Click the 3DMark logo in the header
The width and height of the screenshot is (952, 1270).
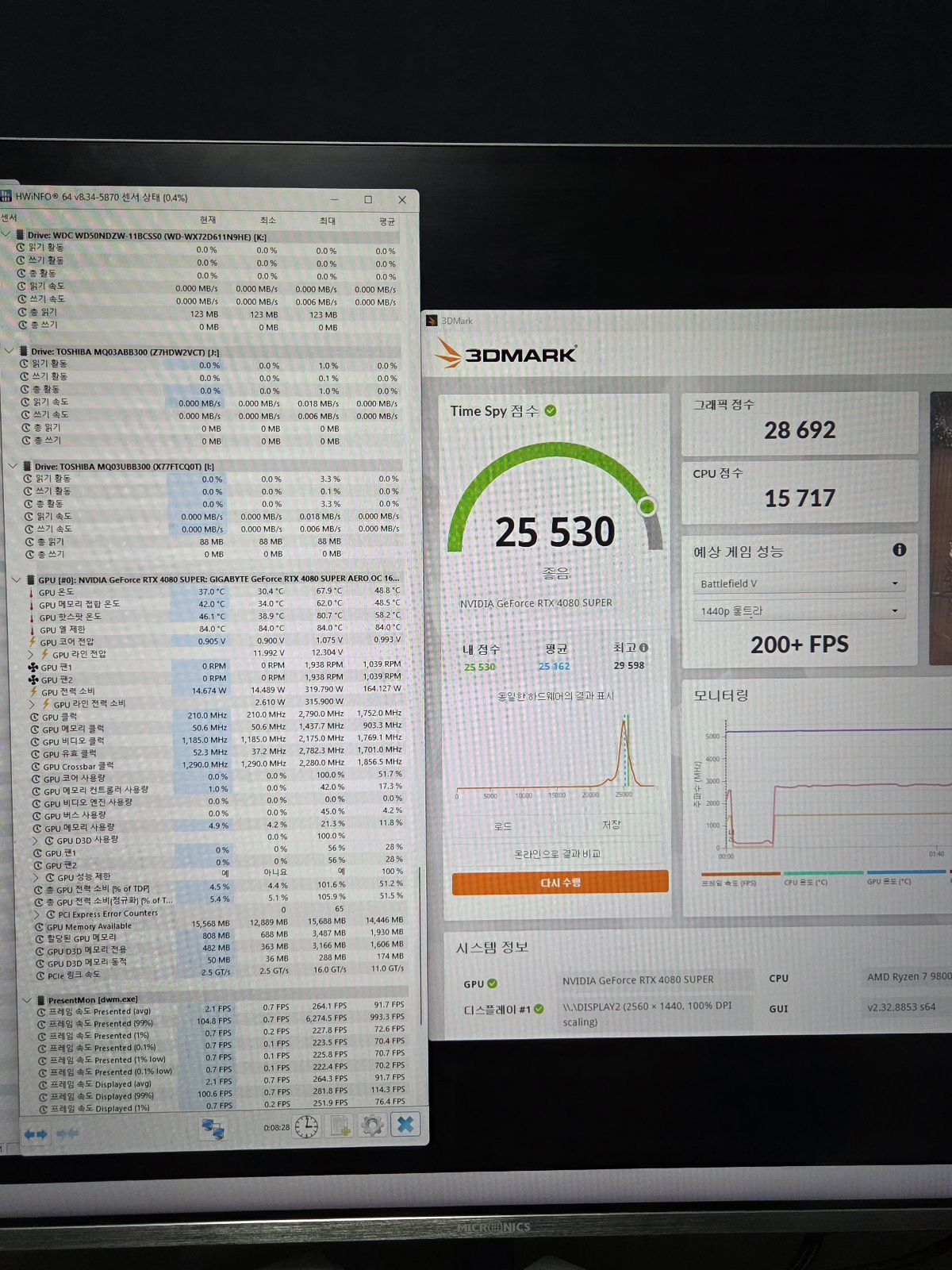pyautogui.click(x=507, y=354)
